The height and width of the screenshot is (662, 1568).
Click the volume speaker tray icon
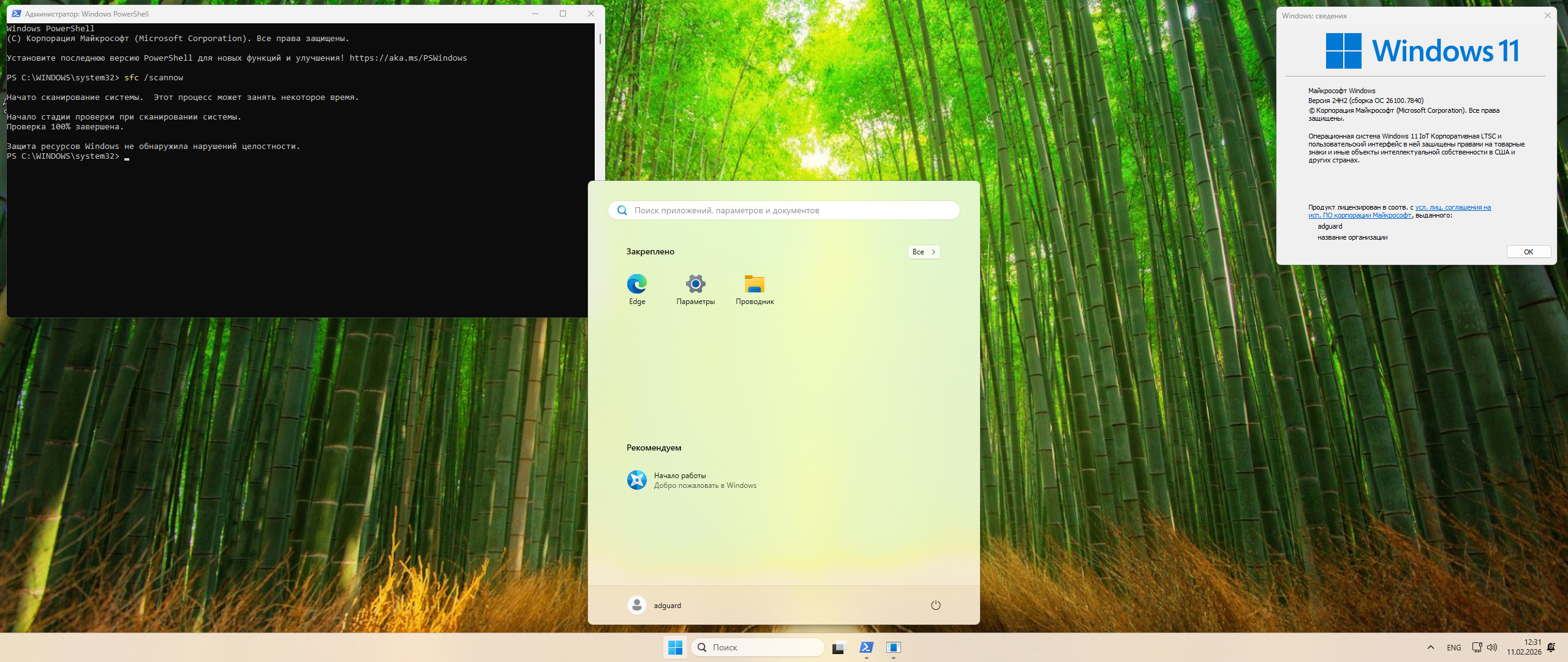(x=1492, y=647)
